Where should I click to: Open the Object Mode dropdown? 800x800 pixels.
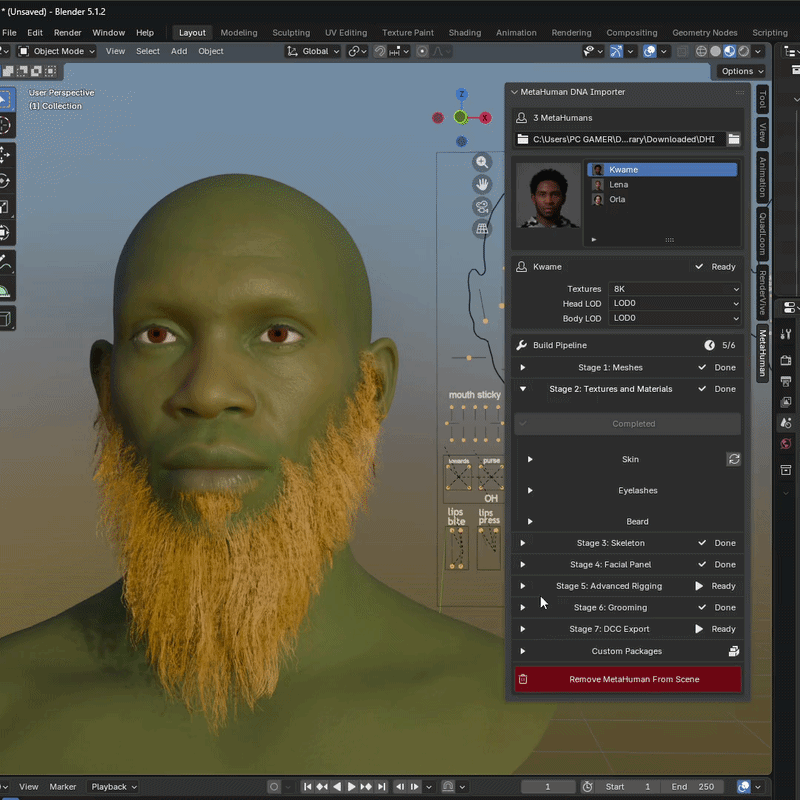(x=57, y=51)
